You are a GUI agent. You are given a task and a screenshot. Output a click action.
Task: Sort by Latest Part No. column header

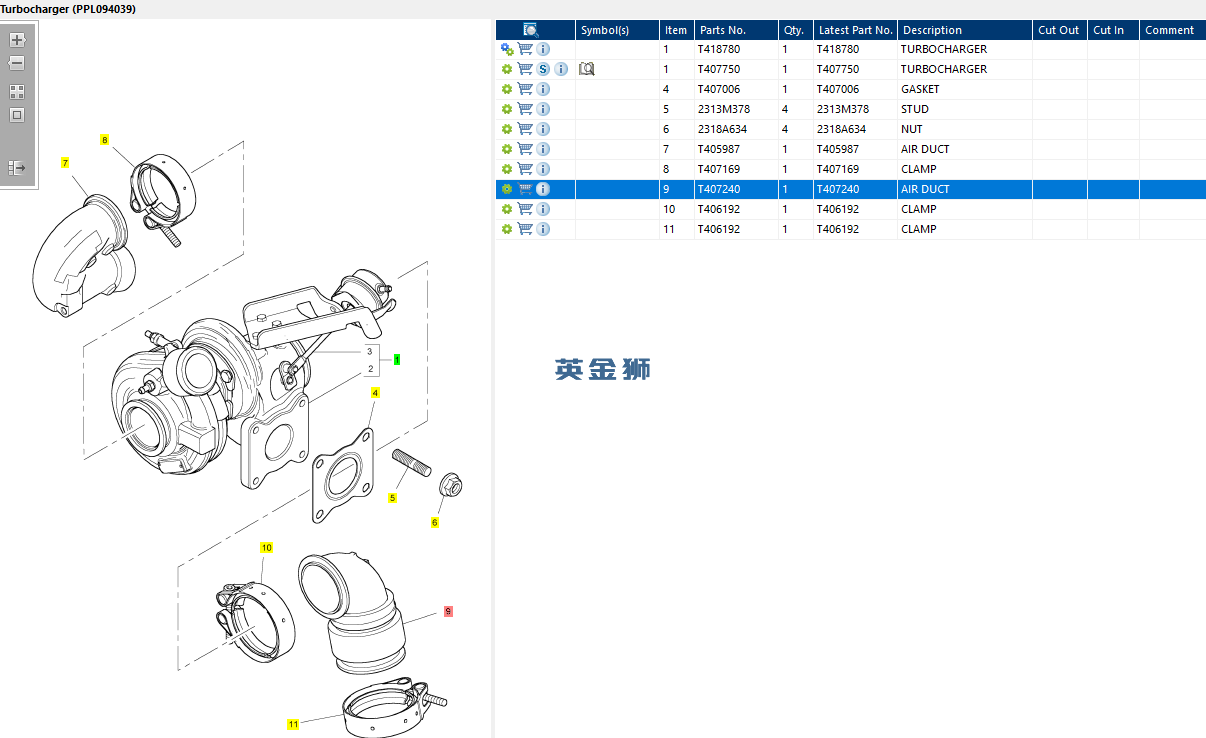click(x=855, y=30)
